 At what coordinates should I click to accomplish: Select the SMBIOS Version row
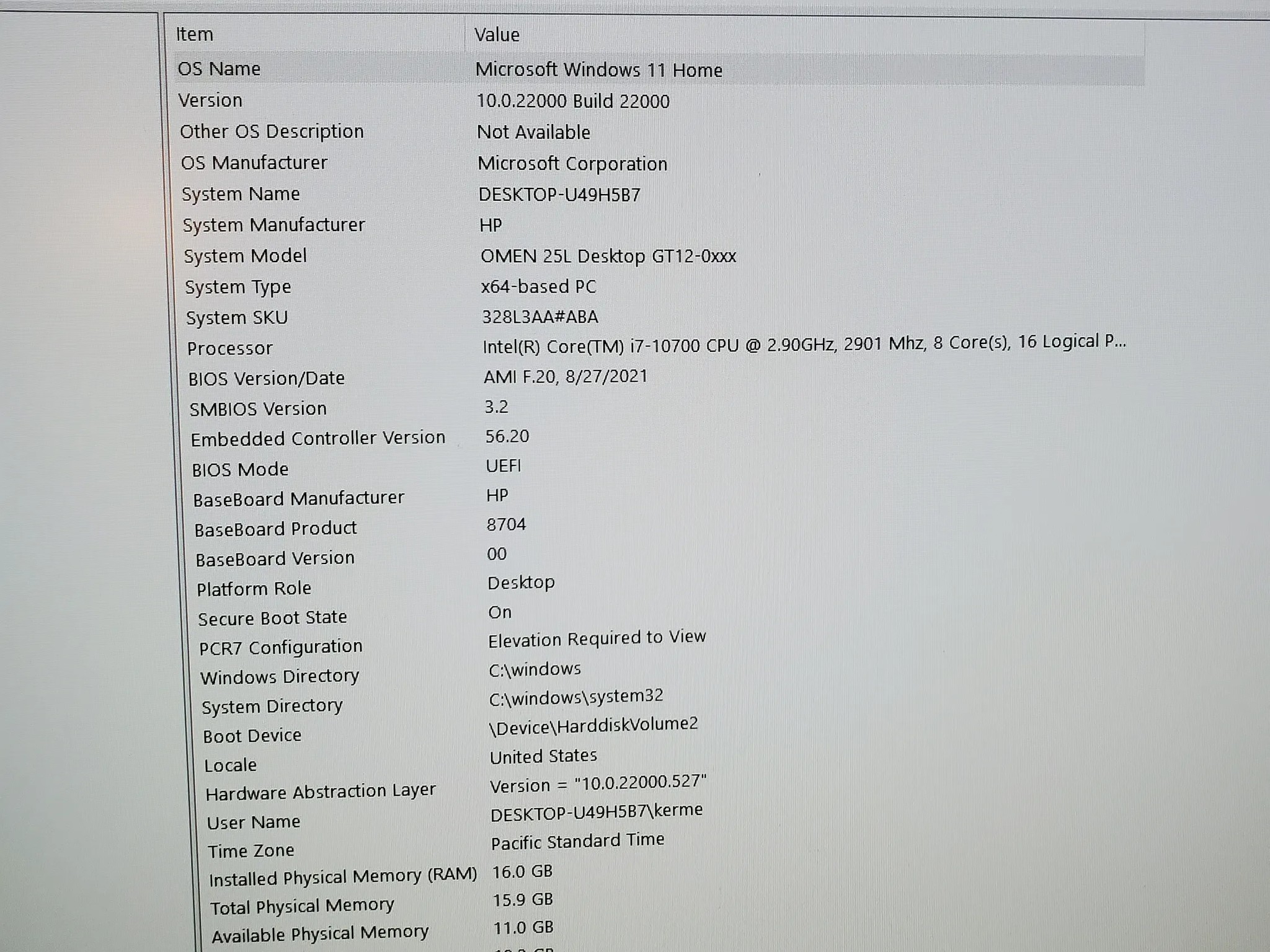point(257,408)
